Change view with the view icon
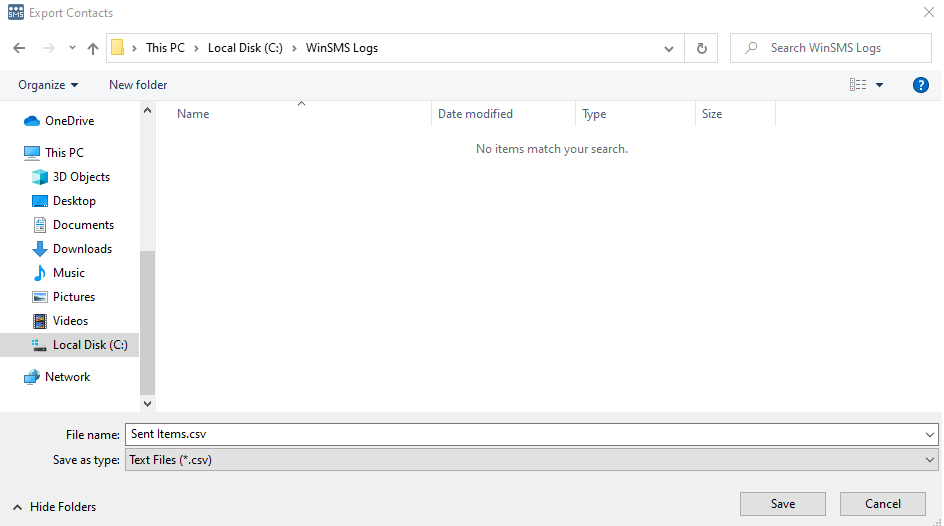The width and height of the screenshot is (944, 526). click(x=858, y=85)
